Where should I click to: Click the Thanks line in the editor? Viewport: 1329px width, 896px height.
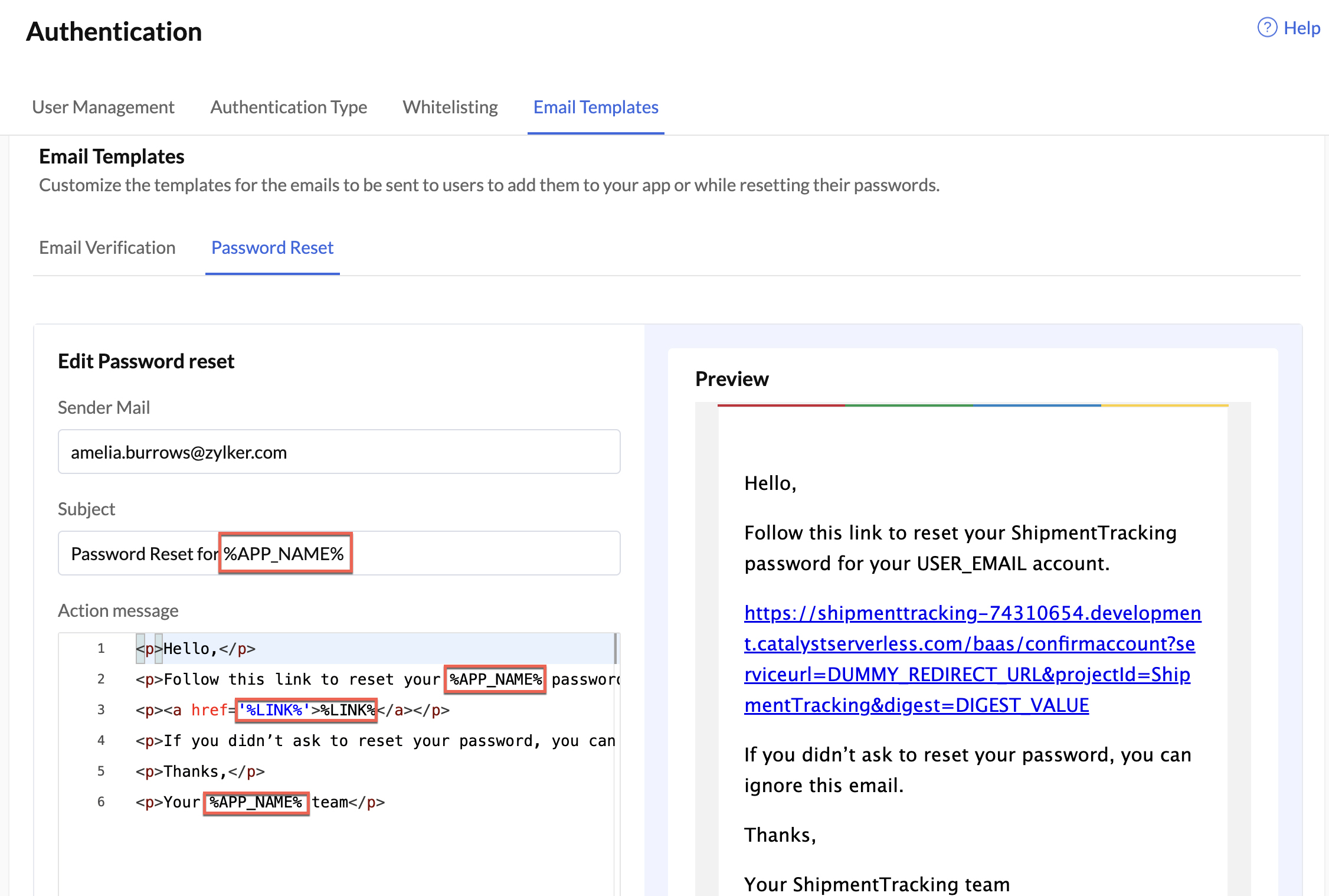[201, 771]
